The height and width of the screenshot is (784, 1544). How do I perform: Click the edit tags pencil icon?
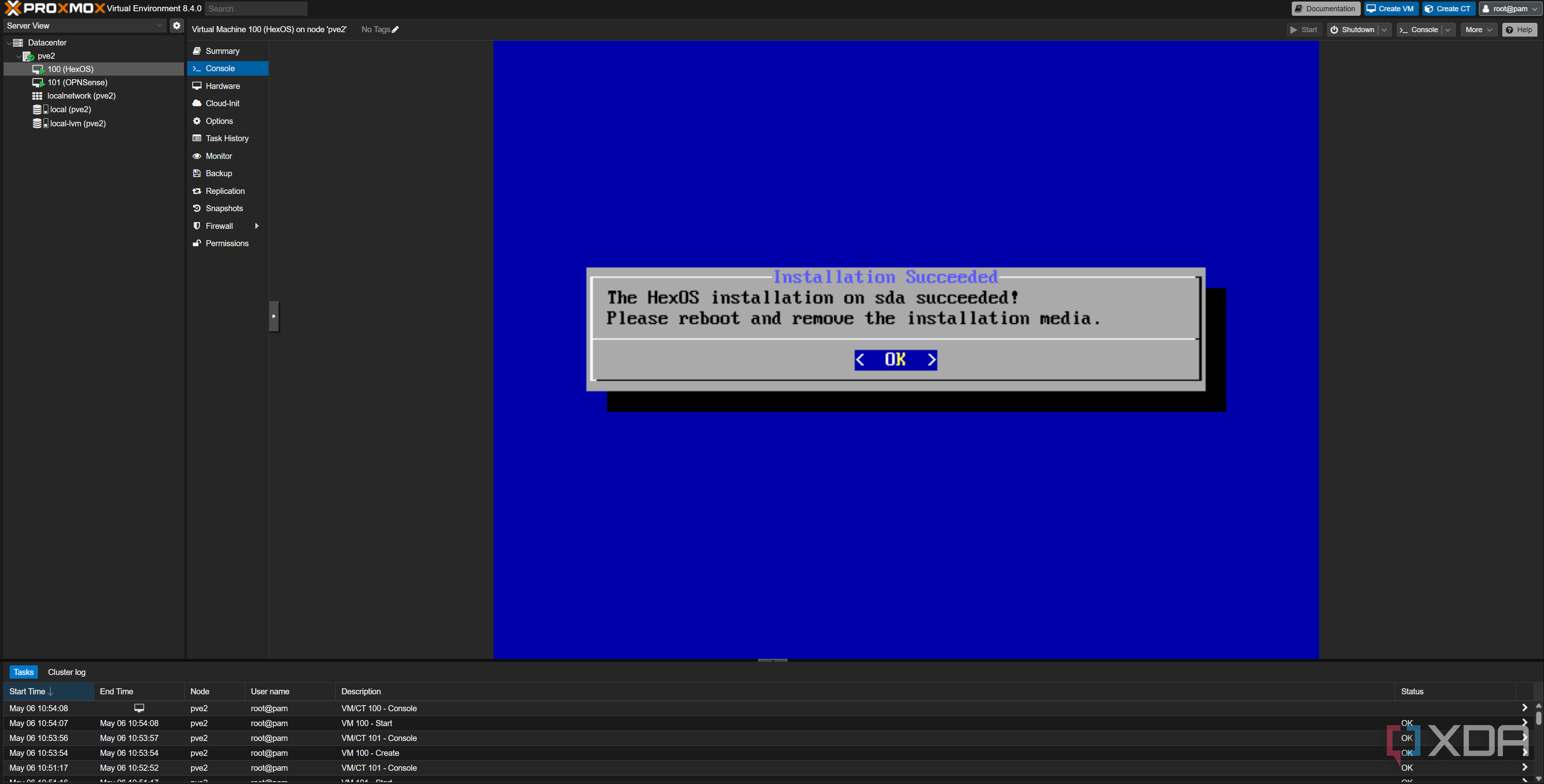pos(395,29)
